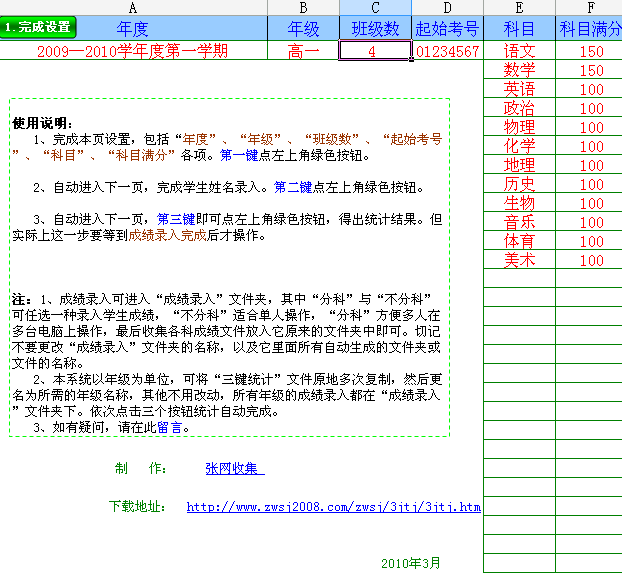Click the grade cell showing 高一
This screenshot has height=578, width=622.
[x=304, y=51]
